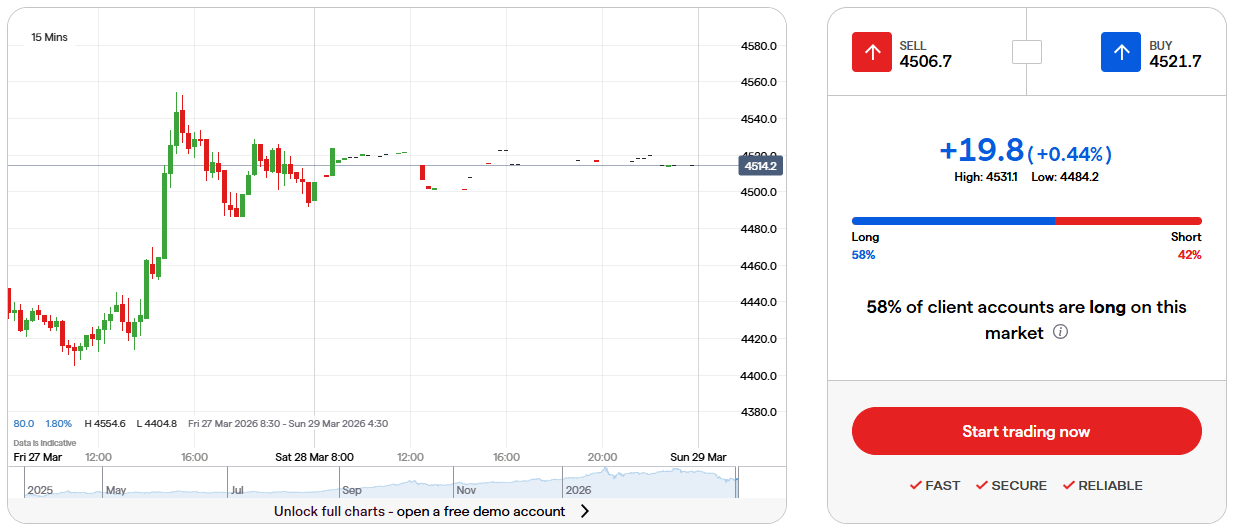Open the Unlock full charts demo account link
Screen dimensions: 1233x529
click(419, 511)
